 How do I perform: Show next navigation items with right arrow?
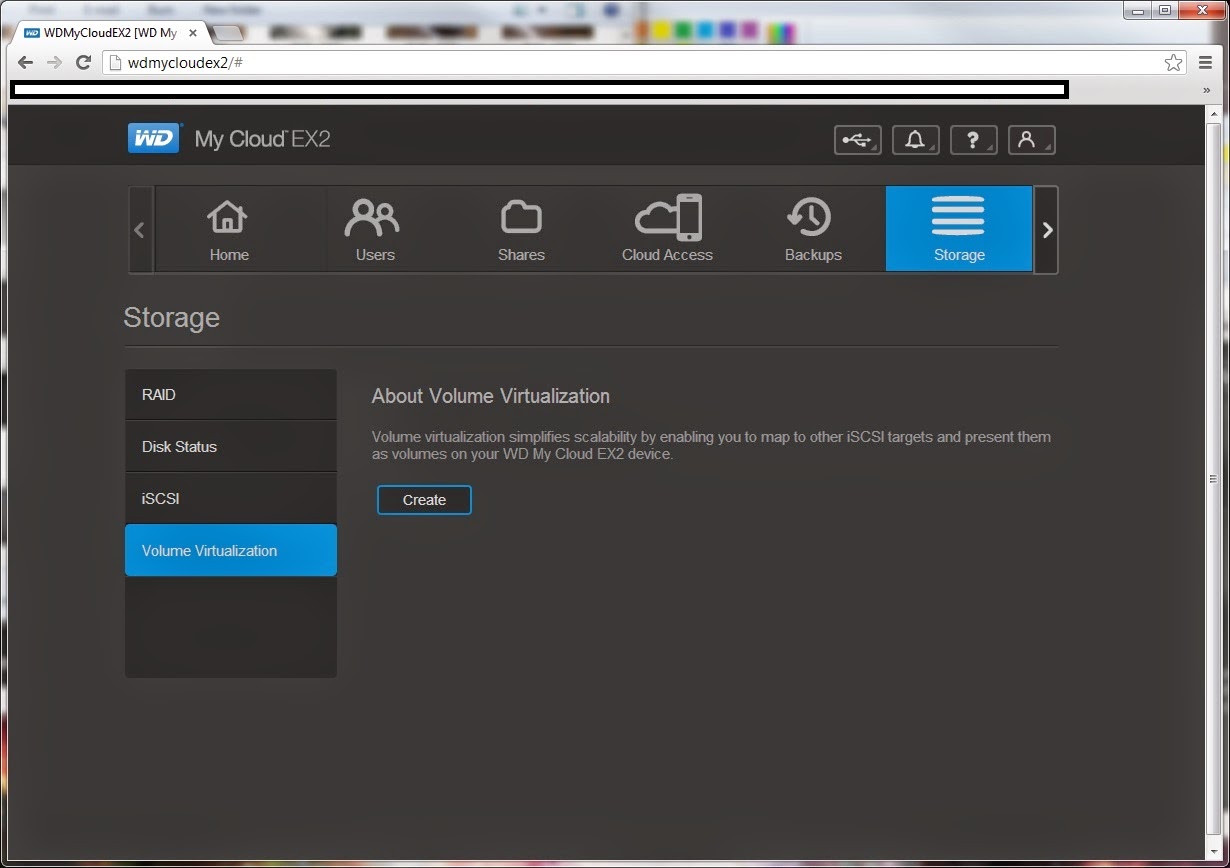[1046, 230]
